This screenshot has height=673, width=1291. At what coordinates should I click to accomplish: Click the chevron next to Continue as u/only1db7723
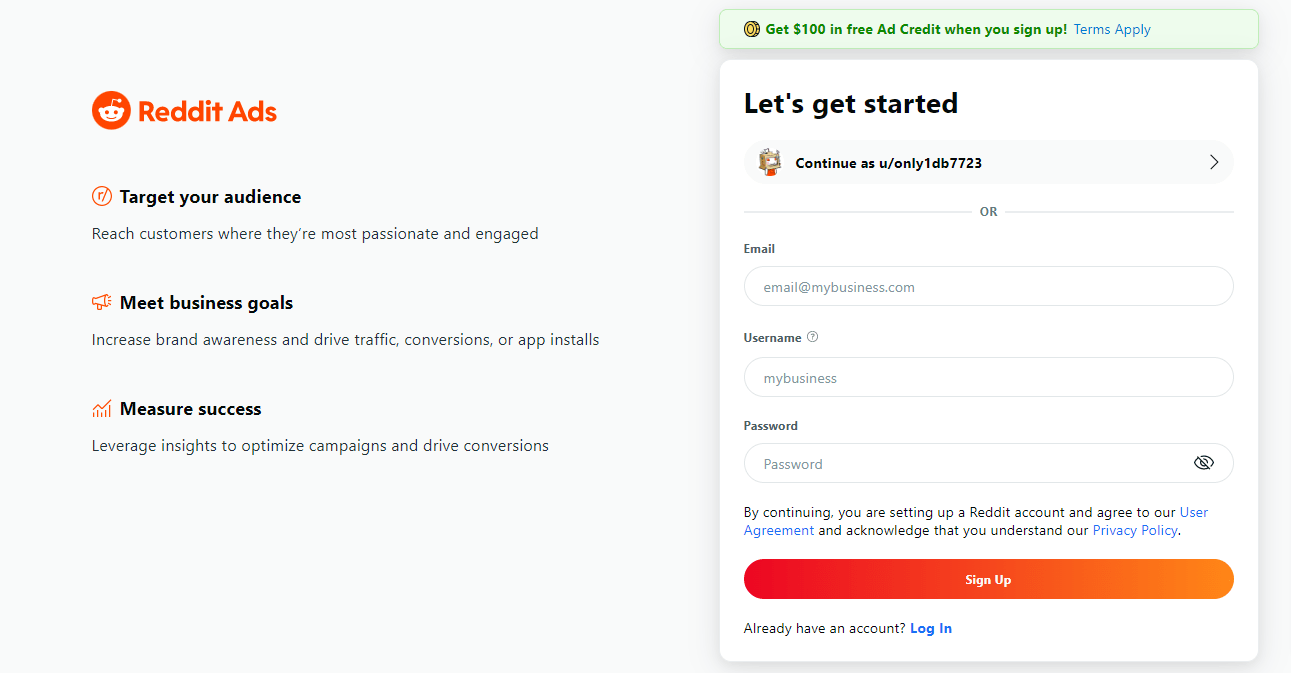(1214, 161)
